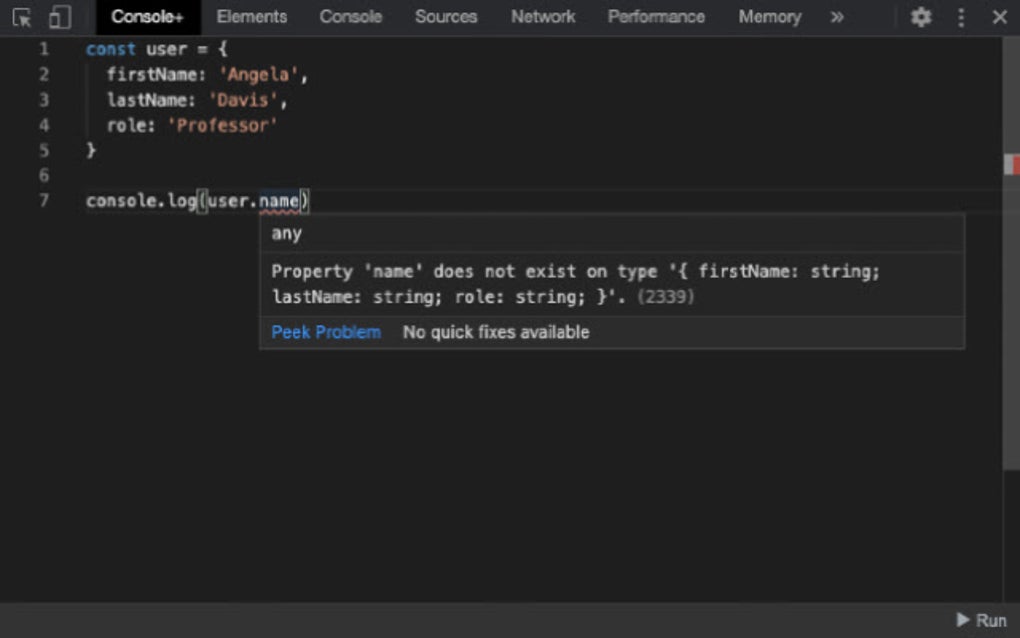Click the Run button
The width and height of the screenshot is (1020, 638).
(981, 620)
